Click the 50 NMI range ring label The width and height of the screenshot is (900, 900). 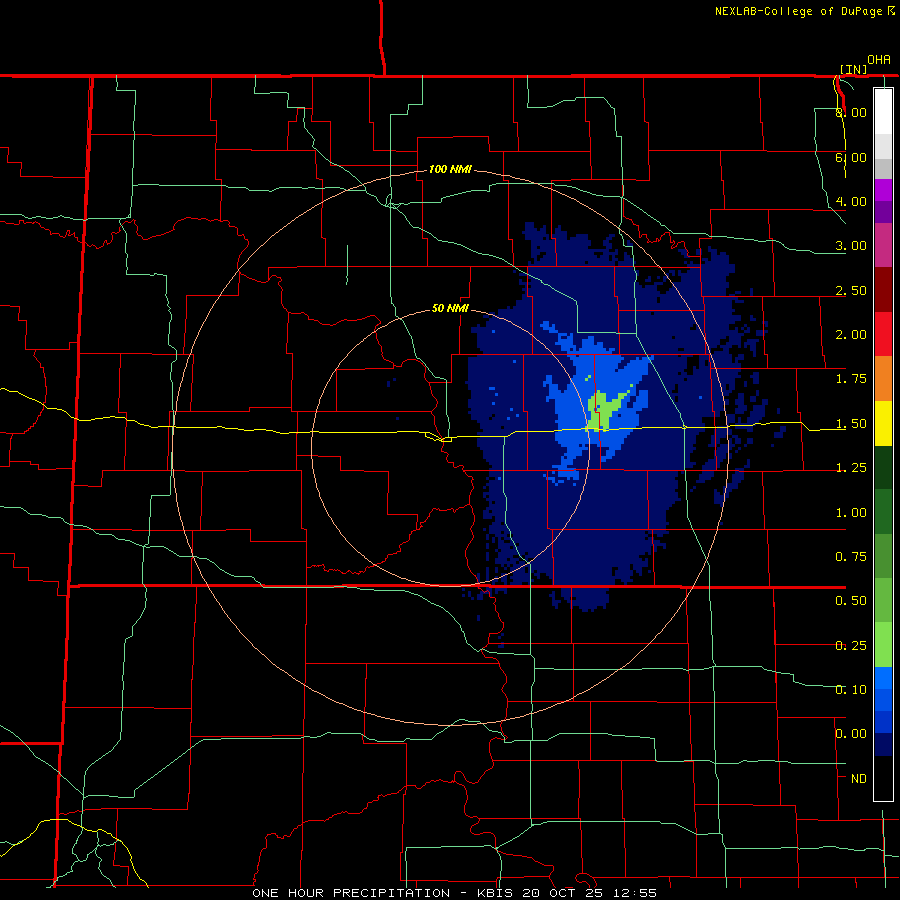click(x=450, y=308)
